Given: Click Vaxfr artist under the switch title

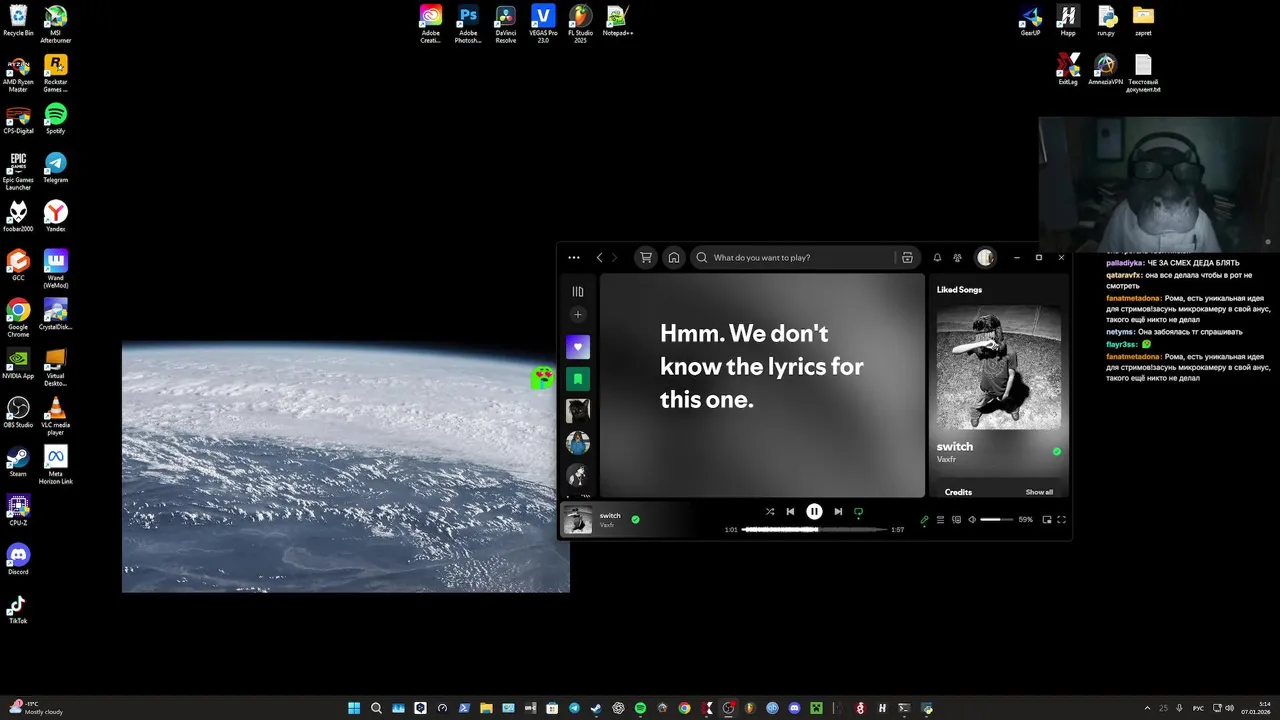Looking at the screenshot, I should (x=945, y=459).
